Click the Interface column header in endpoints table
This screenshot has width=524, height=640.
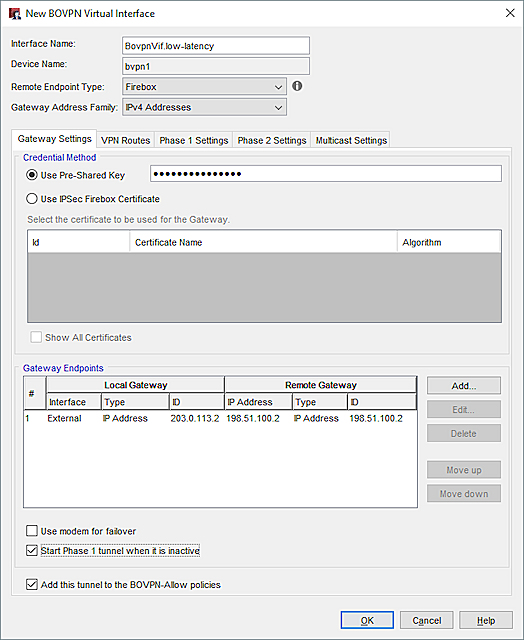pos(73,402)
